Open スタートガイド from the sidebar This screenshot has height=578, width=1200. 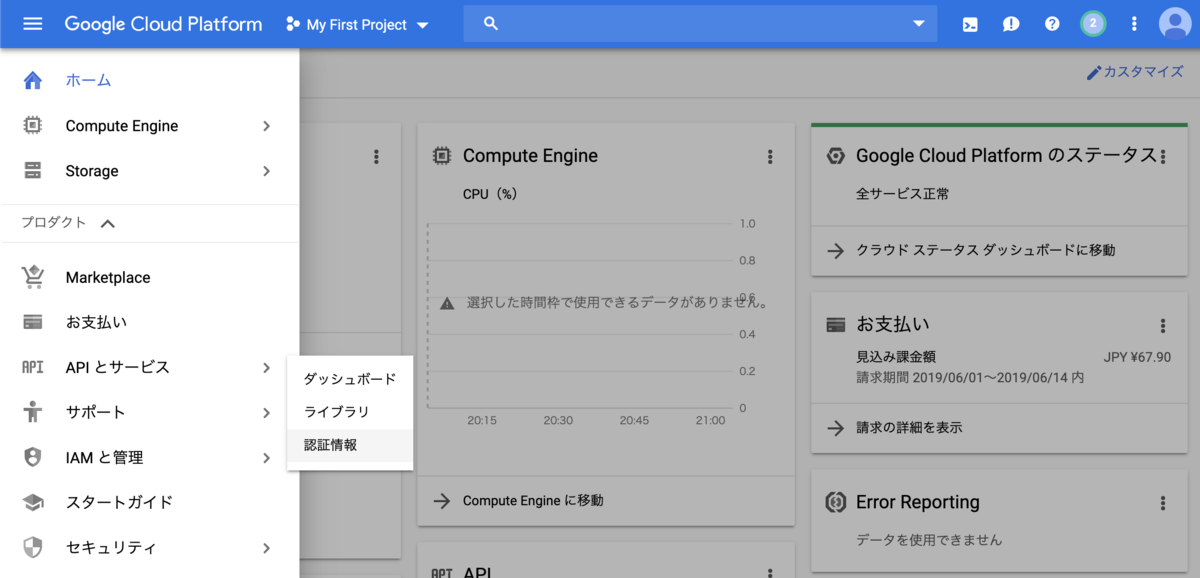click(119, 502)
